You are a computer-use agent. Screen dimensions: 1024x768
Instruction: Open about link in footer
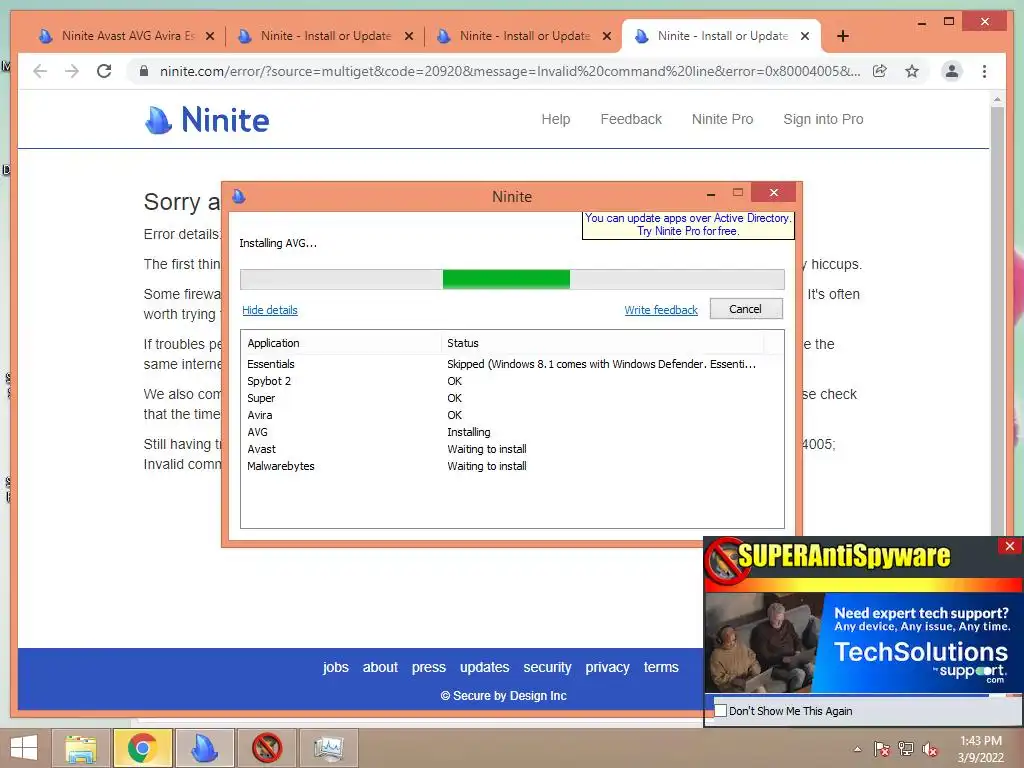tap(380, 667)
